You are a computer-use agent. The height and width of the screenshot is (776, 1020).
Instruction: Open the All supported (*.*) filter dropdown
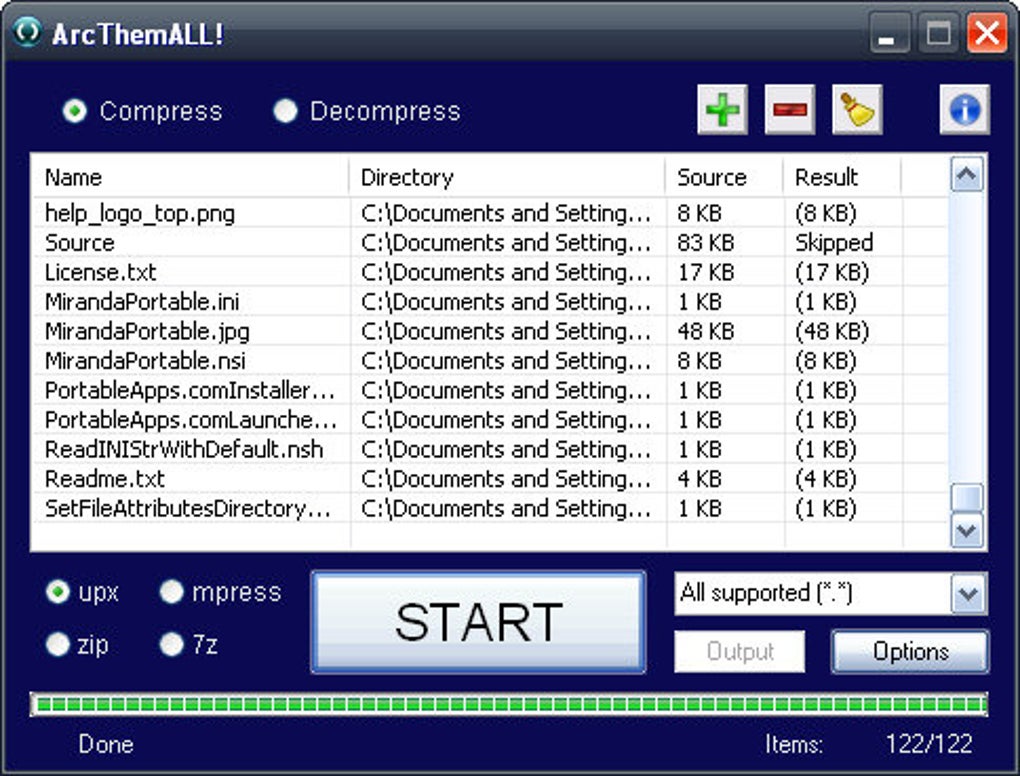[x=969, y=593]
